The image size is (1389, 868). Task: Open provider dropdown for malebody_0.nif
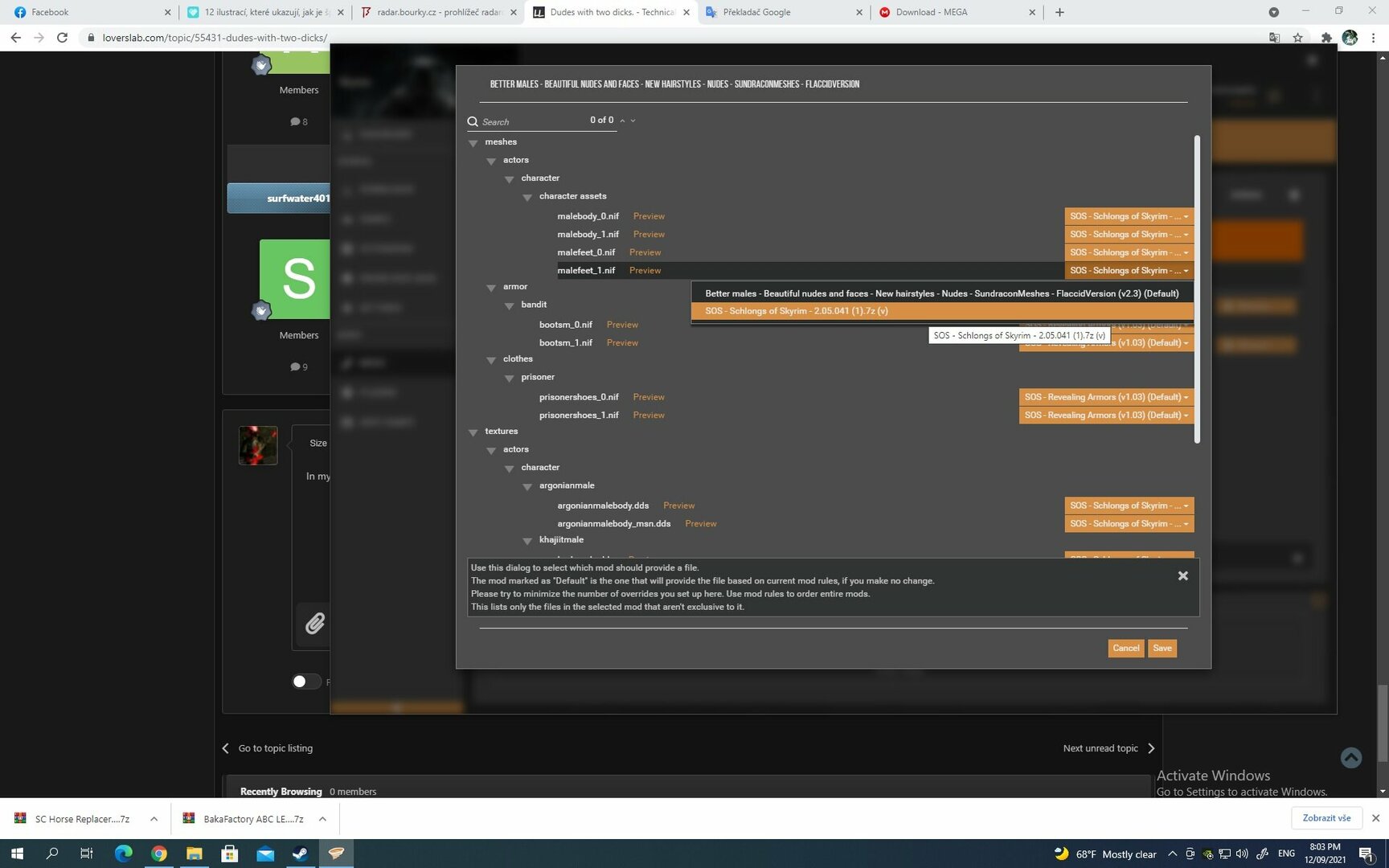click(1129, 216)
